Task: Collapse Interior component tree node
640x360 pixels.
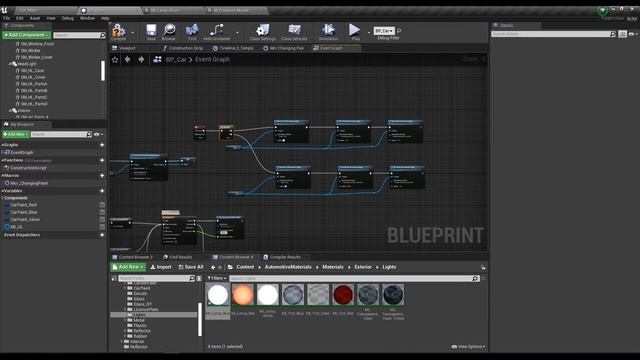Action: tap(10, 111)
